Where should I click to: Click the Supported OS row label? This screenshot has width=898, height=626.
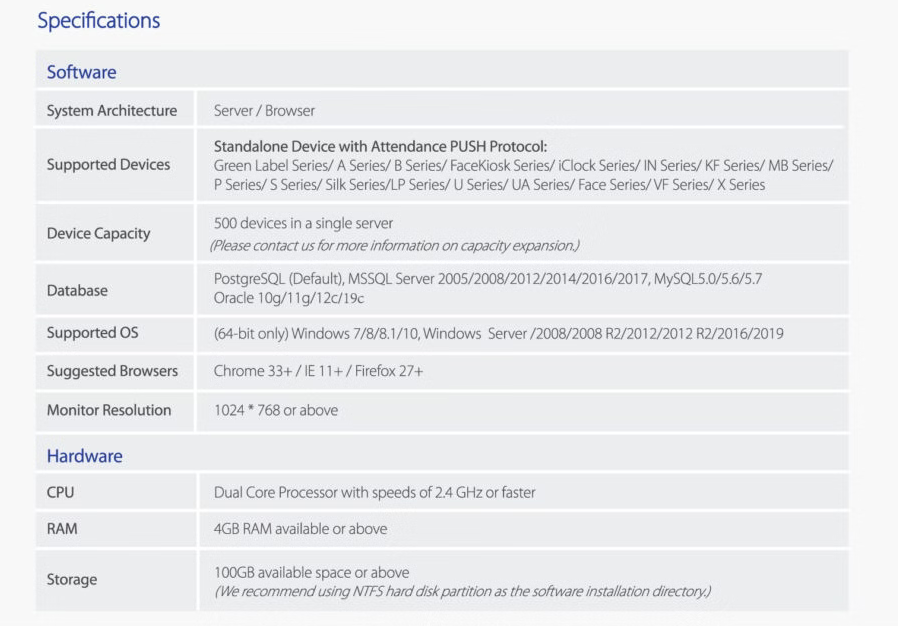click(x=92, y=333)
